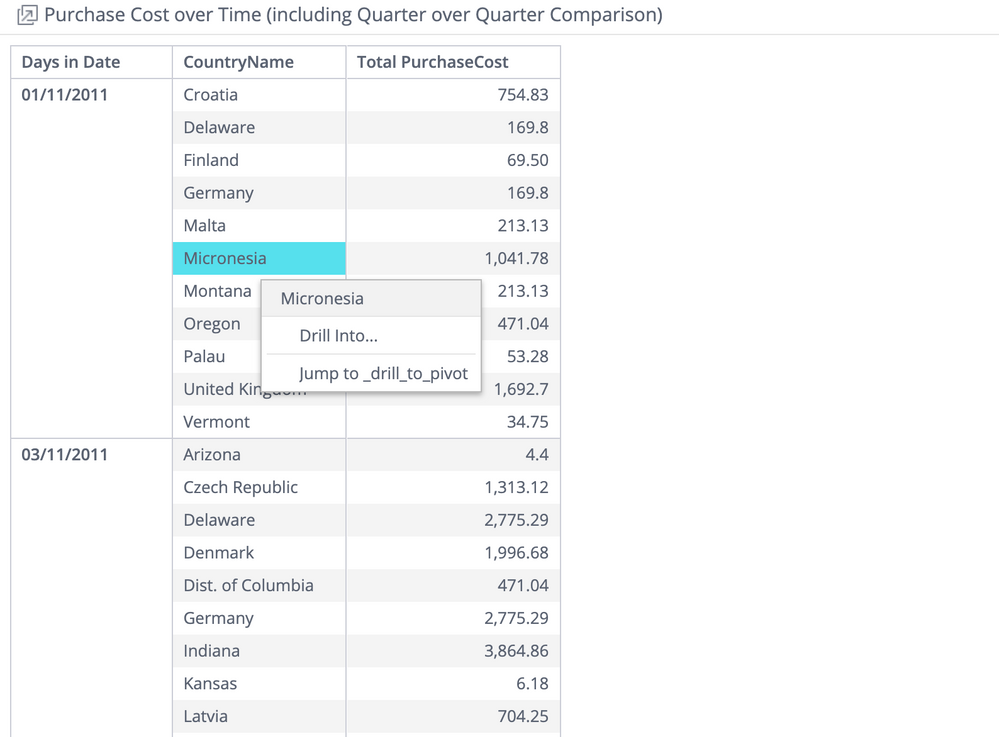This screenshot has width=999, height=737.
Task: Choose 'Jump to _drill_to_pivot' menu option
Action: click(383, 373)
